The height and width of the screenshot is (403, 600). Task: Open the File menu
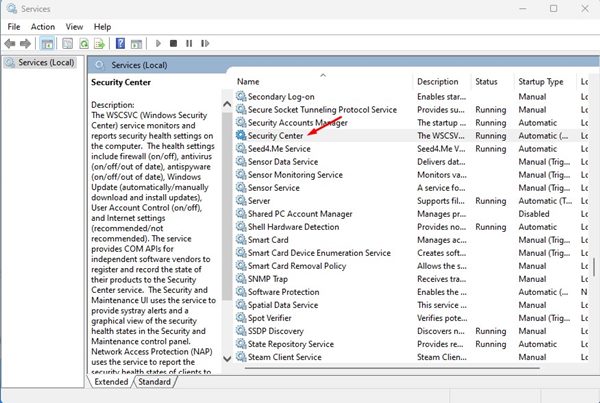(14, 27)
